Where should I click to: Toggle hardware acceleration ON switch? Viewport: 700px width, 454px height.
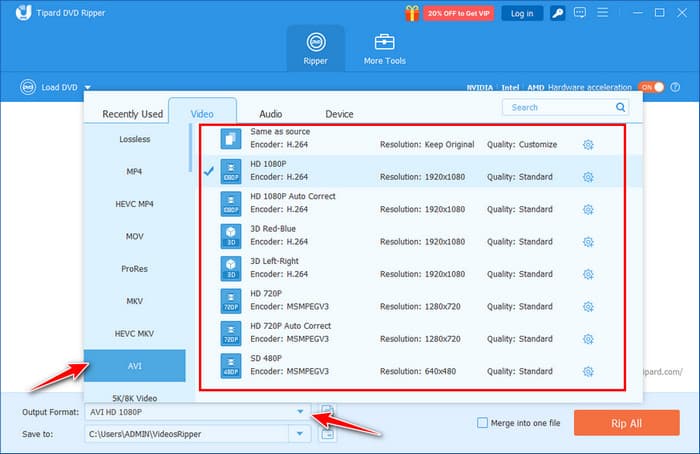click(651, 87)
